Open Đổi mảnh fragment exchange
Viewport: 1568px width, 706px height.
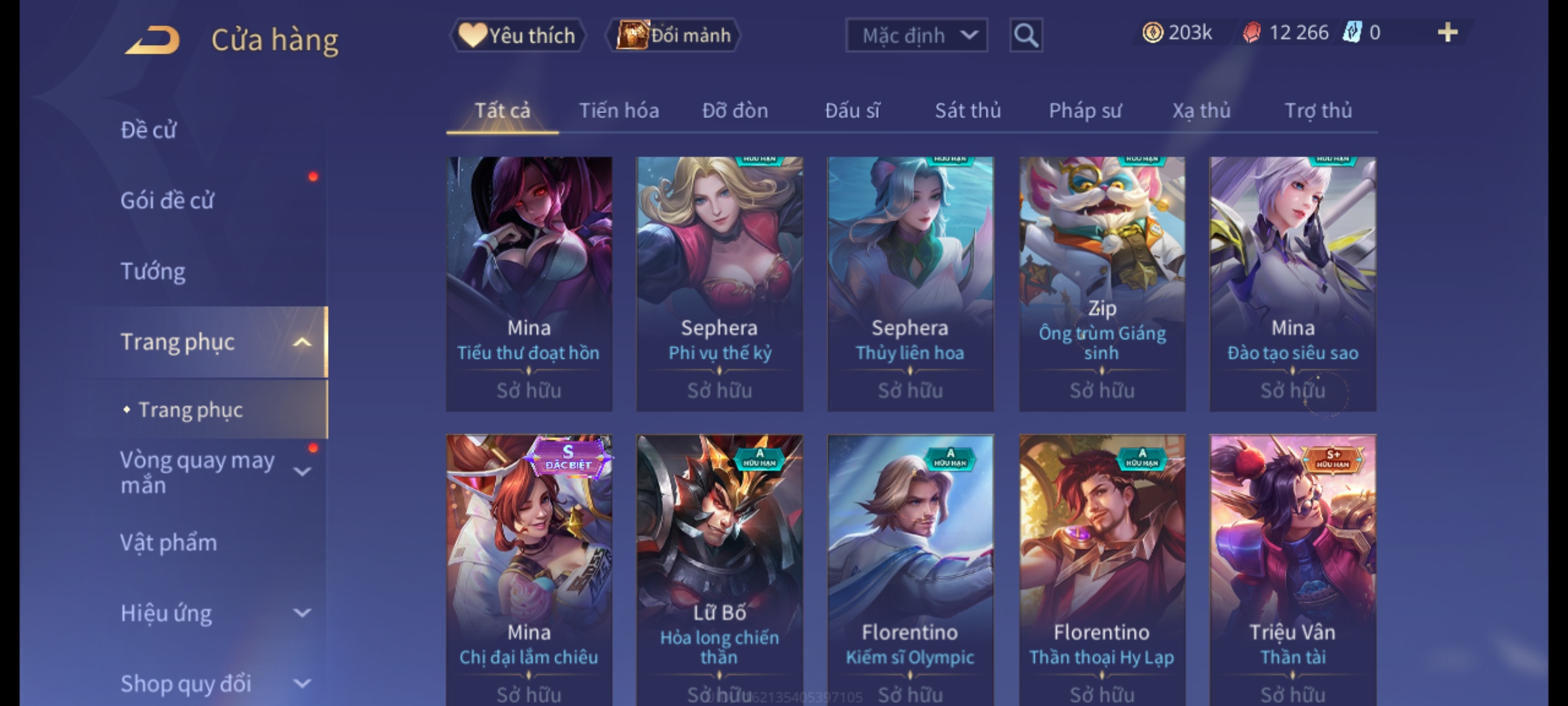674,35
